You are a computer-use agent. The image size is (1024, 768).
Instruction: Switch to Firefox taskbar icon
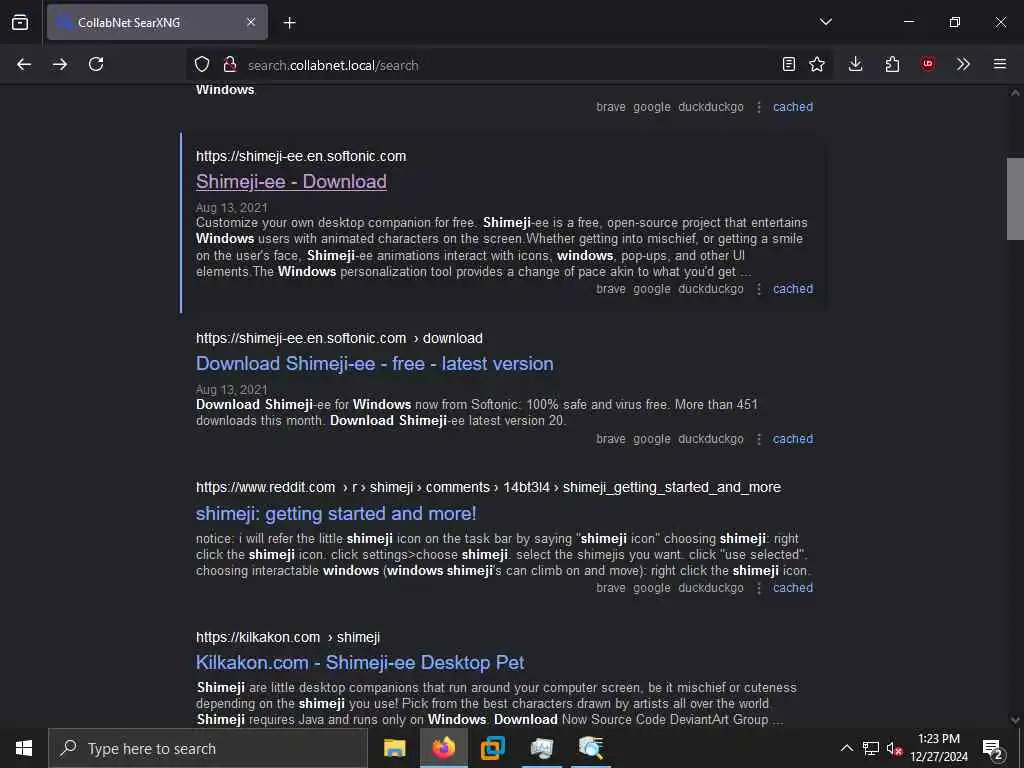point(443,748)
